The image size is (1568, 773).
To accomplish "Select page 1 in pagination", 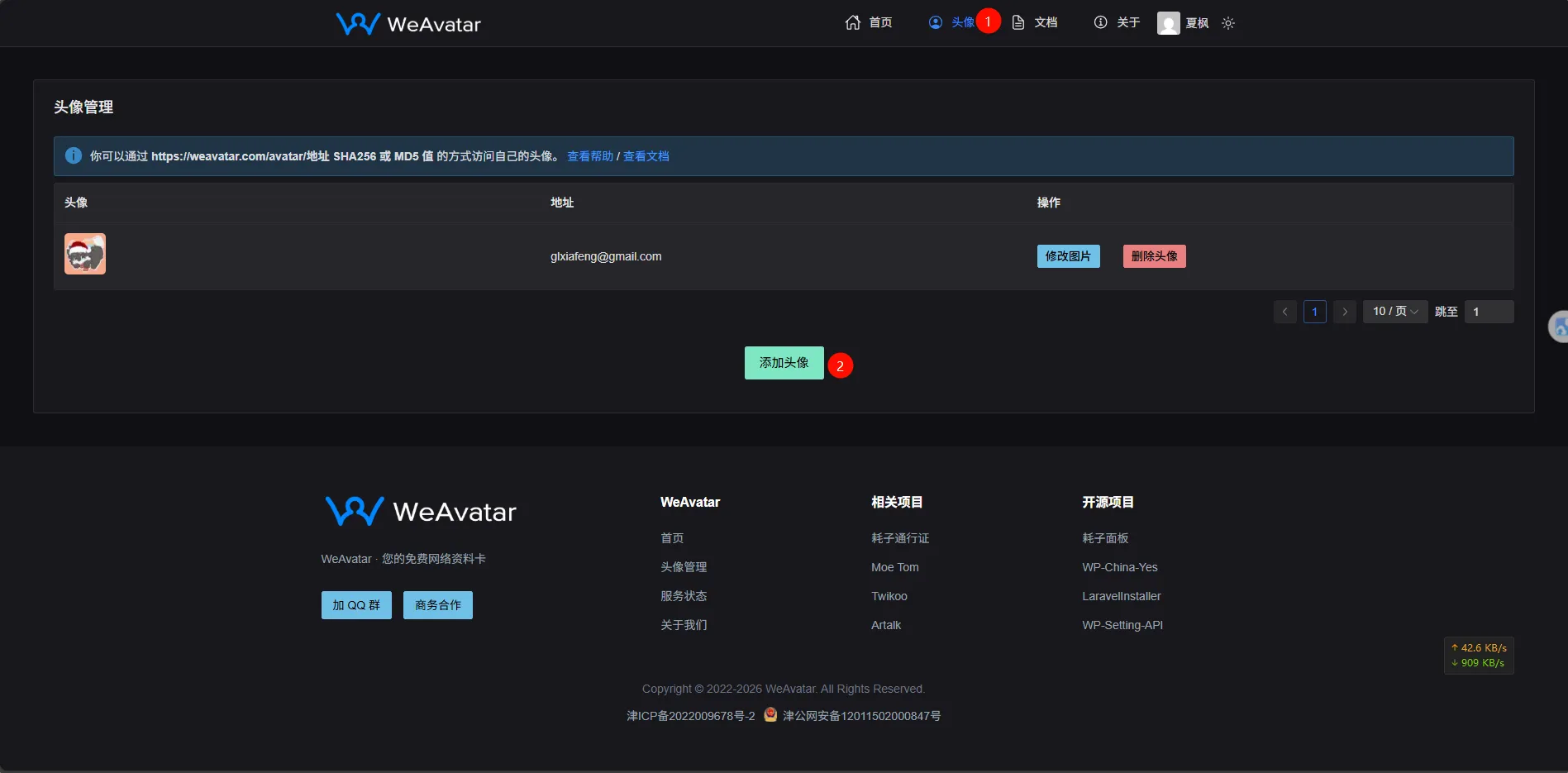I will click(x=1314, y=312).
